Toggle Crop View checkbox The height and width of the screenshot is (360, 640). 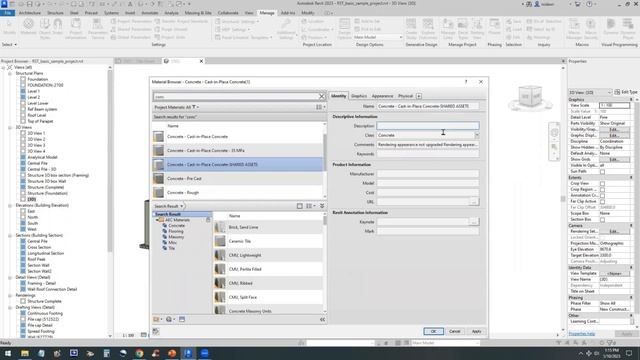click(x=602, y=184)
